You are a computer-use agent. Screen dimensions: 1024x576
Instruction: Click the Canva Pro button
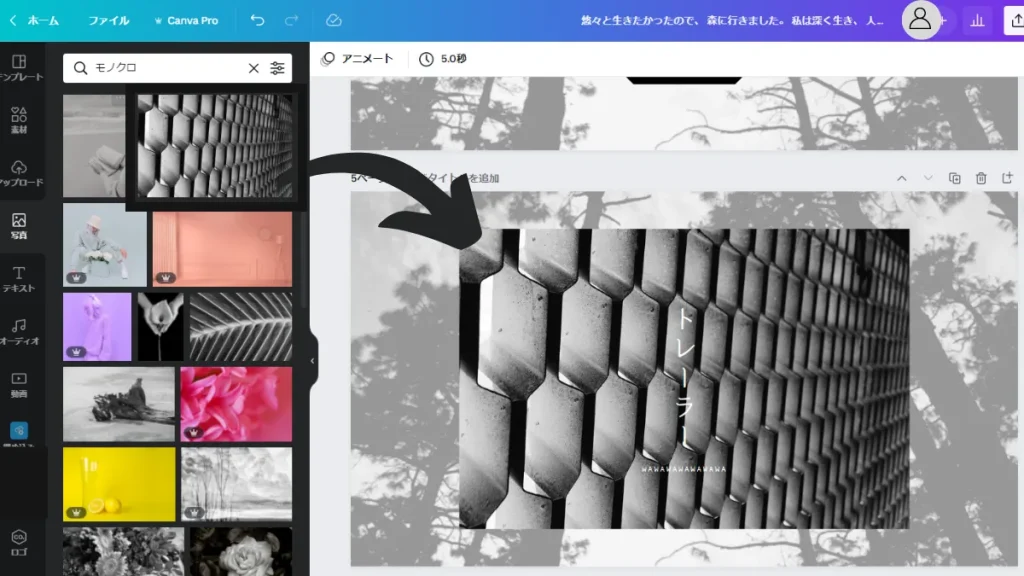coord(186,20)
